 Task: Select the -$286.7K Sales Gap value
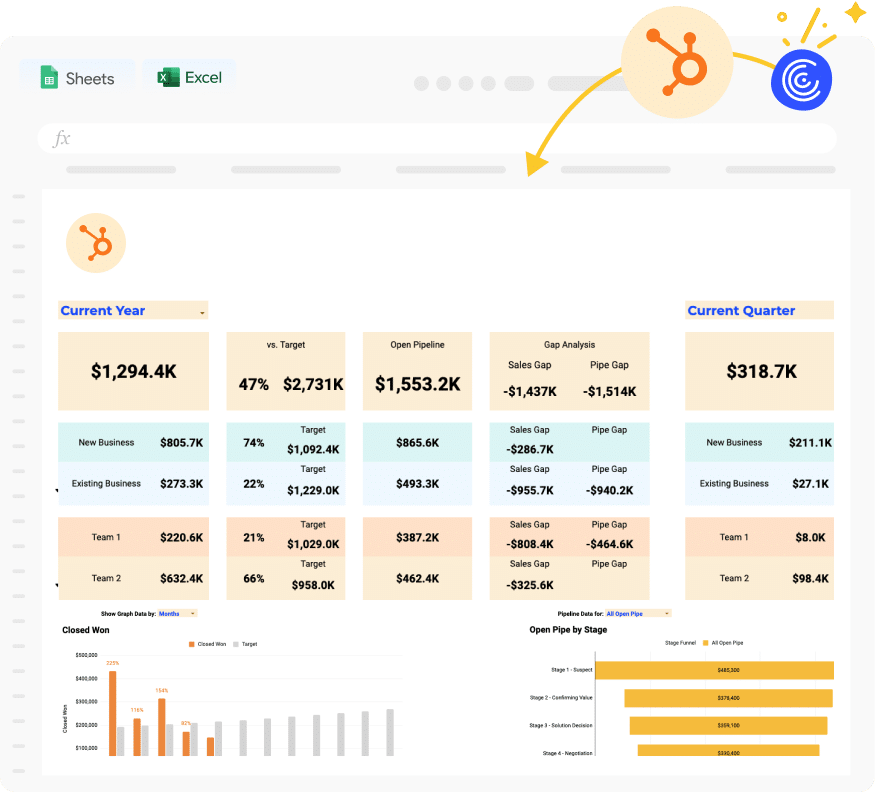point(530,449)
